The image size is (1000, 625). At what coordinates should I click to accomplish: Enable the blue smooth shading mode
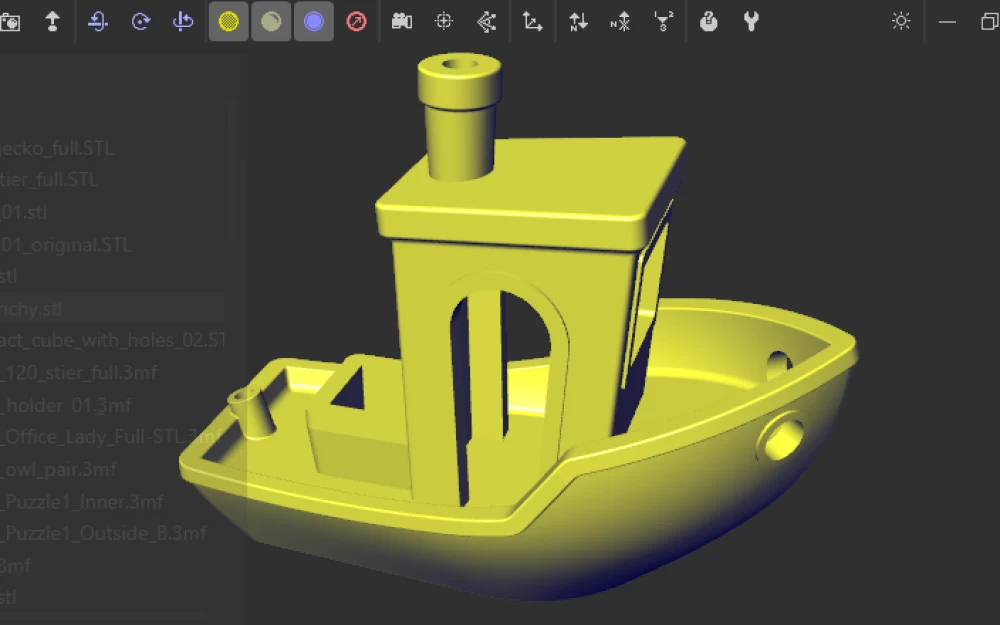(310, 20)
